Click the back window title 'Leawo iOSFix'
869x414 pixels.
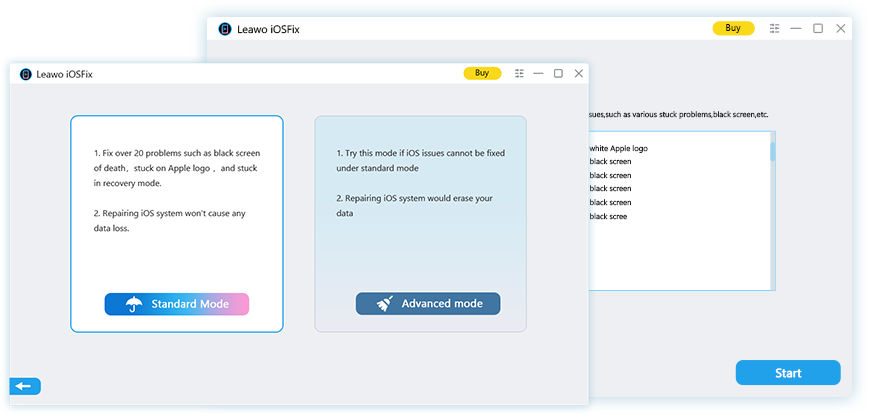pos(268,30)
